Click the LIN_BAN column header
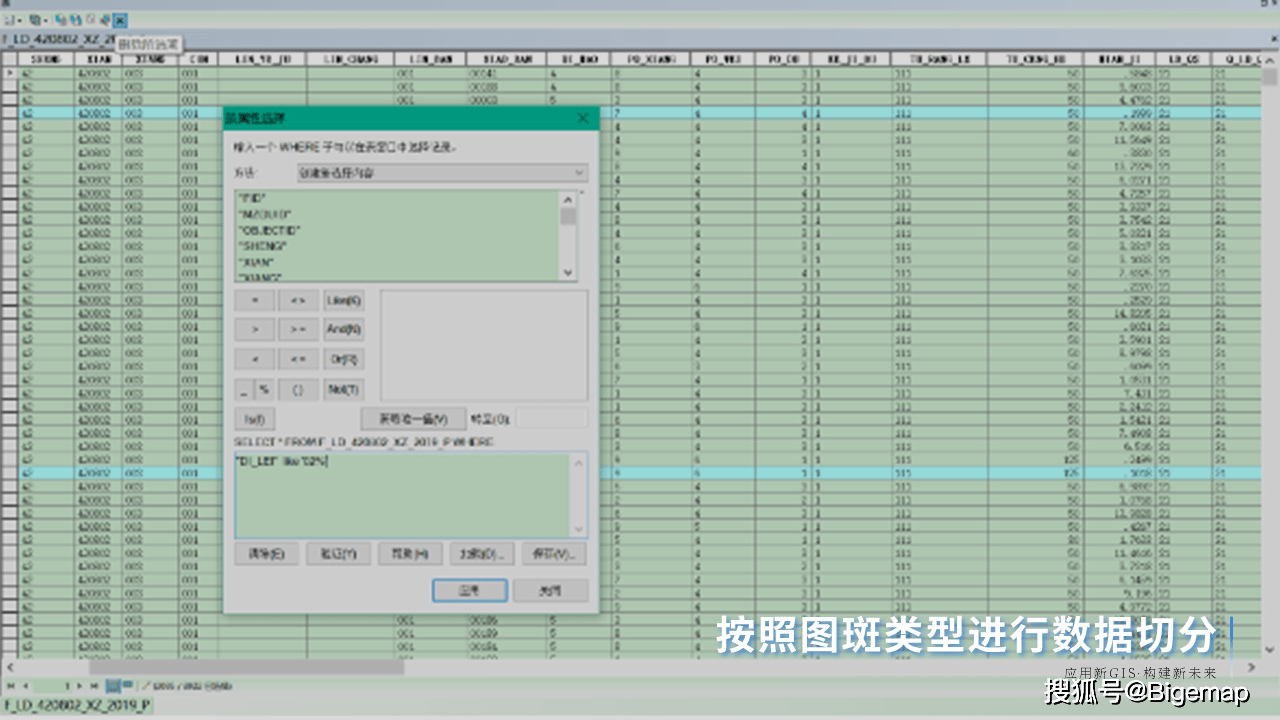Image resolution: width=1280 pixels, height=720 pixels. tap(430, 60)
